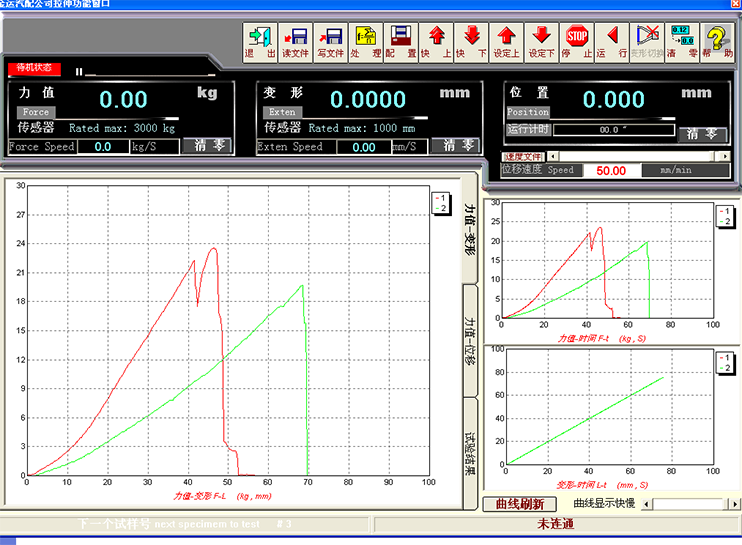742x545 pixels.
Task: Click the 写文件 (Write file) disk icon
Action: coord(331,40)
